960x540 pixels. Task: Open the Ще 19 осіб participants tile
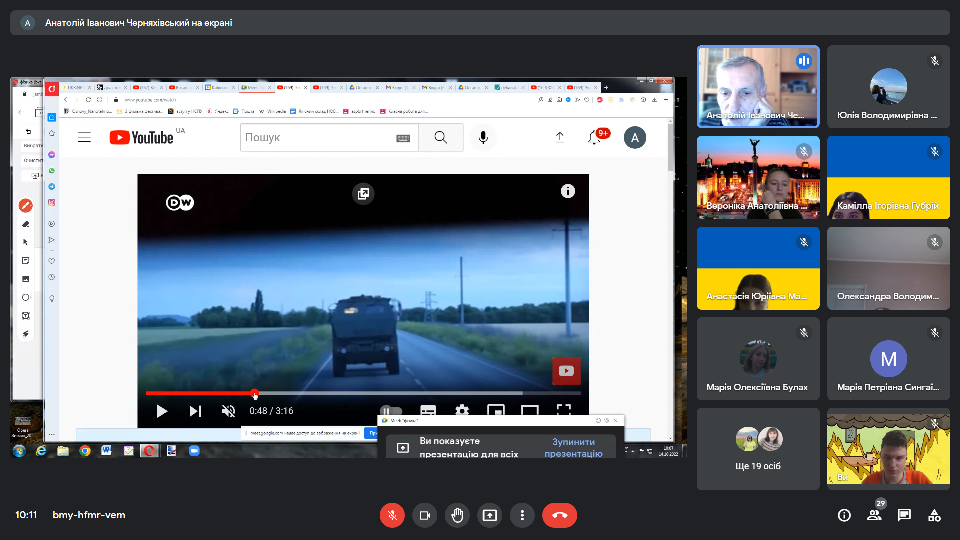758,448
